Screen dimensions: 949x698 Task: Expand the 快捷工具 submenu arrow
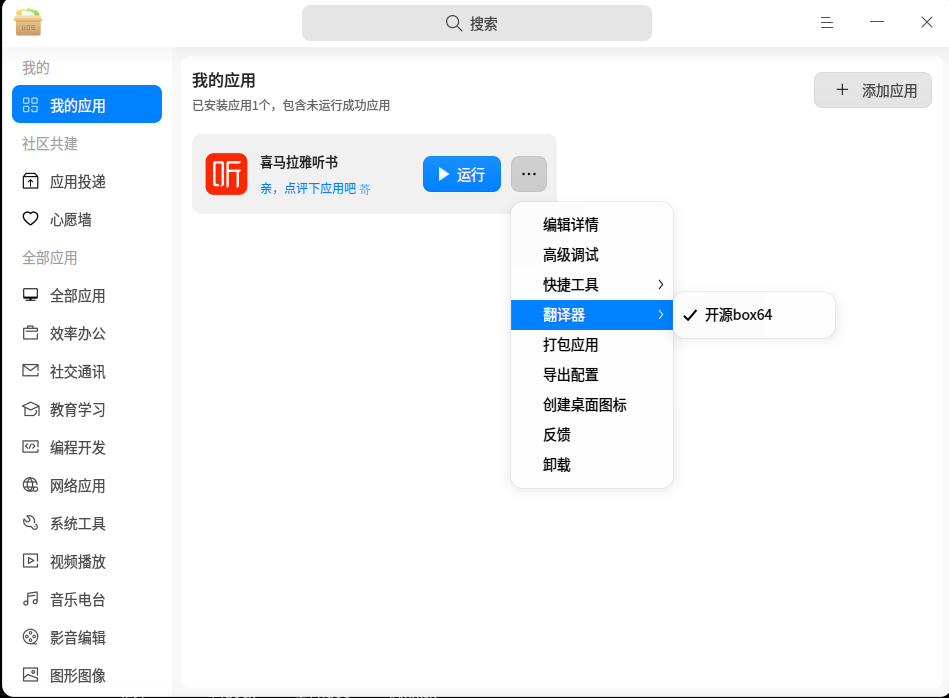(660, 285)
